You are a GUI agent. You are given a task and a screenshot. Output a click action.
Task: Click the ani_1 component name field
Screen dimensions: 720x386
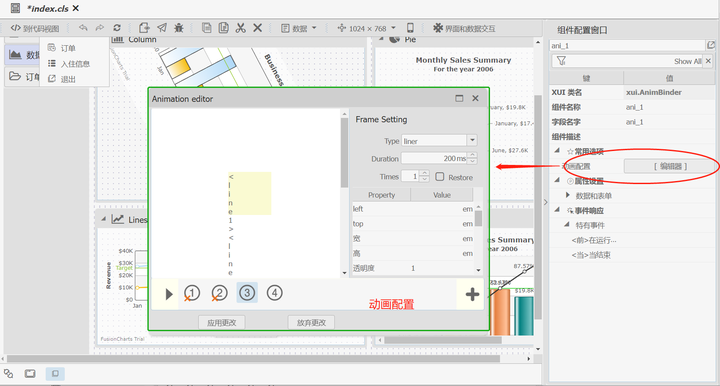628,45
